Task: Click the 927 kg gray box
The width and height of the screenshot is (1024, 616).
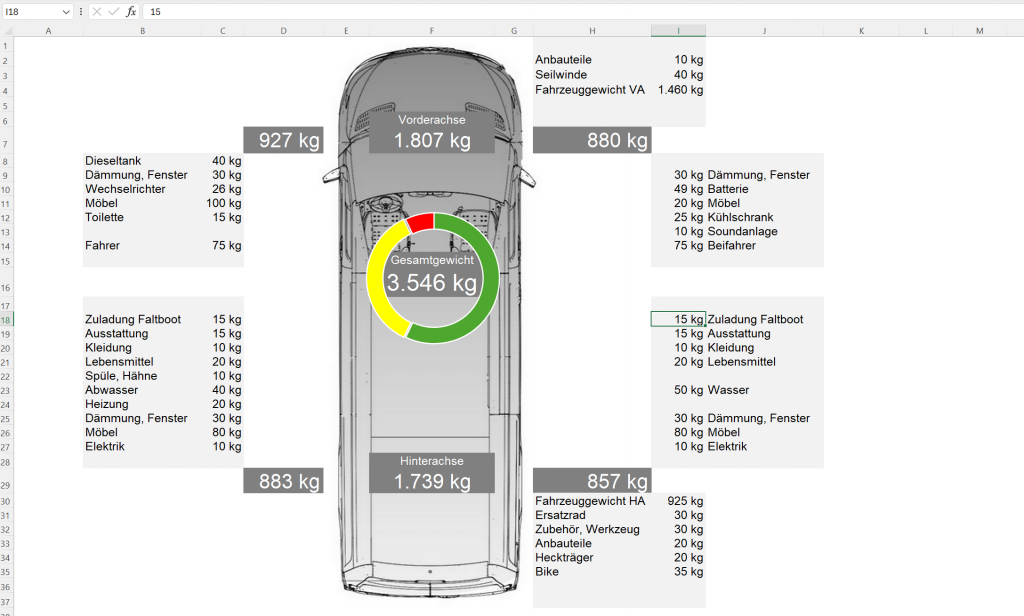Action: [283, 140]
